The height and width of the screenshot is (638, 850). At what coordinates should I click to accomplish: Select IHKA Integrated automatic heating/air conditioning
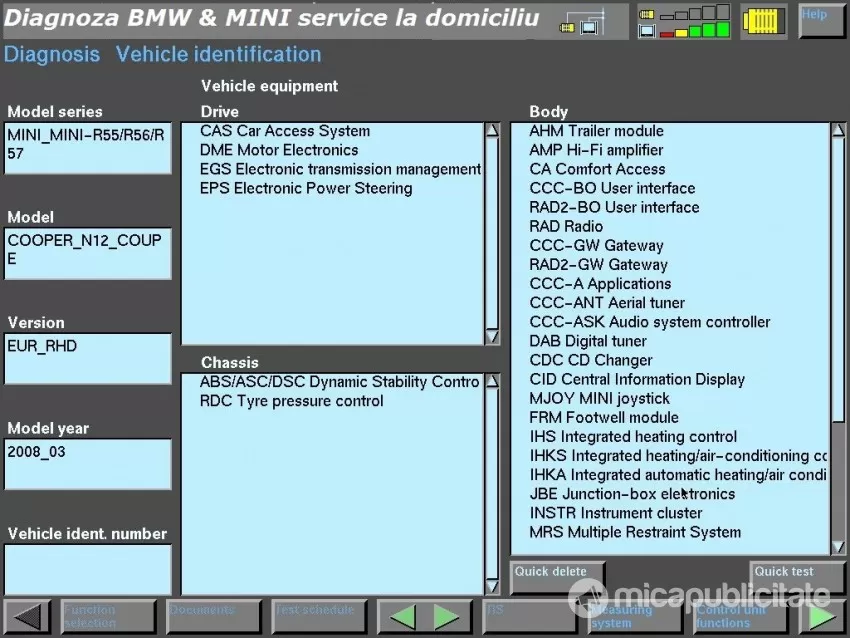(x=678, y=475)
